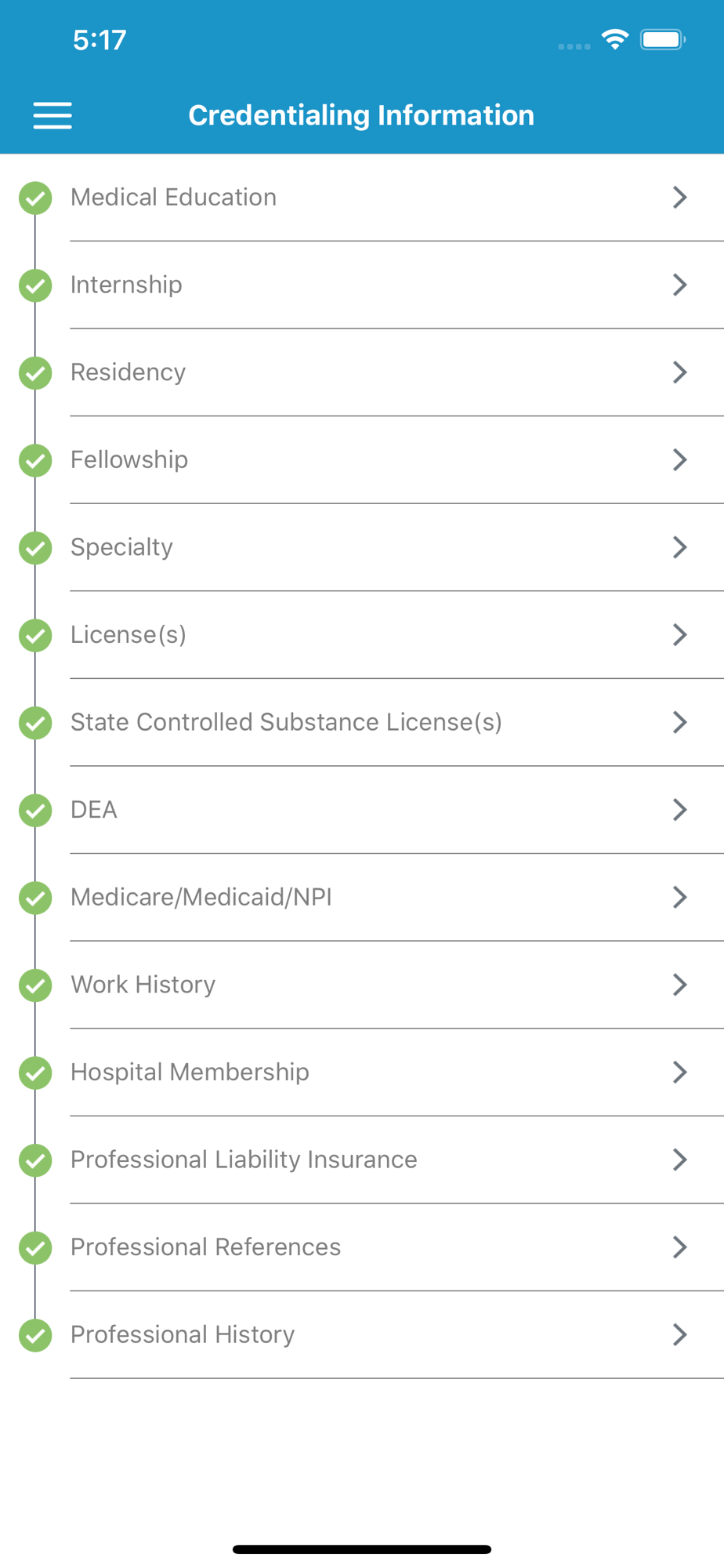The height and width of the screenshot is (1568, 724).
Task: Click the completed status icon for Specialty
Action: tap(35, 548)
